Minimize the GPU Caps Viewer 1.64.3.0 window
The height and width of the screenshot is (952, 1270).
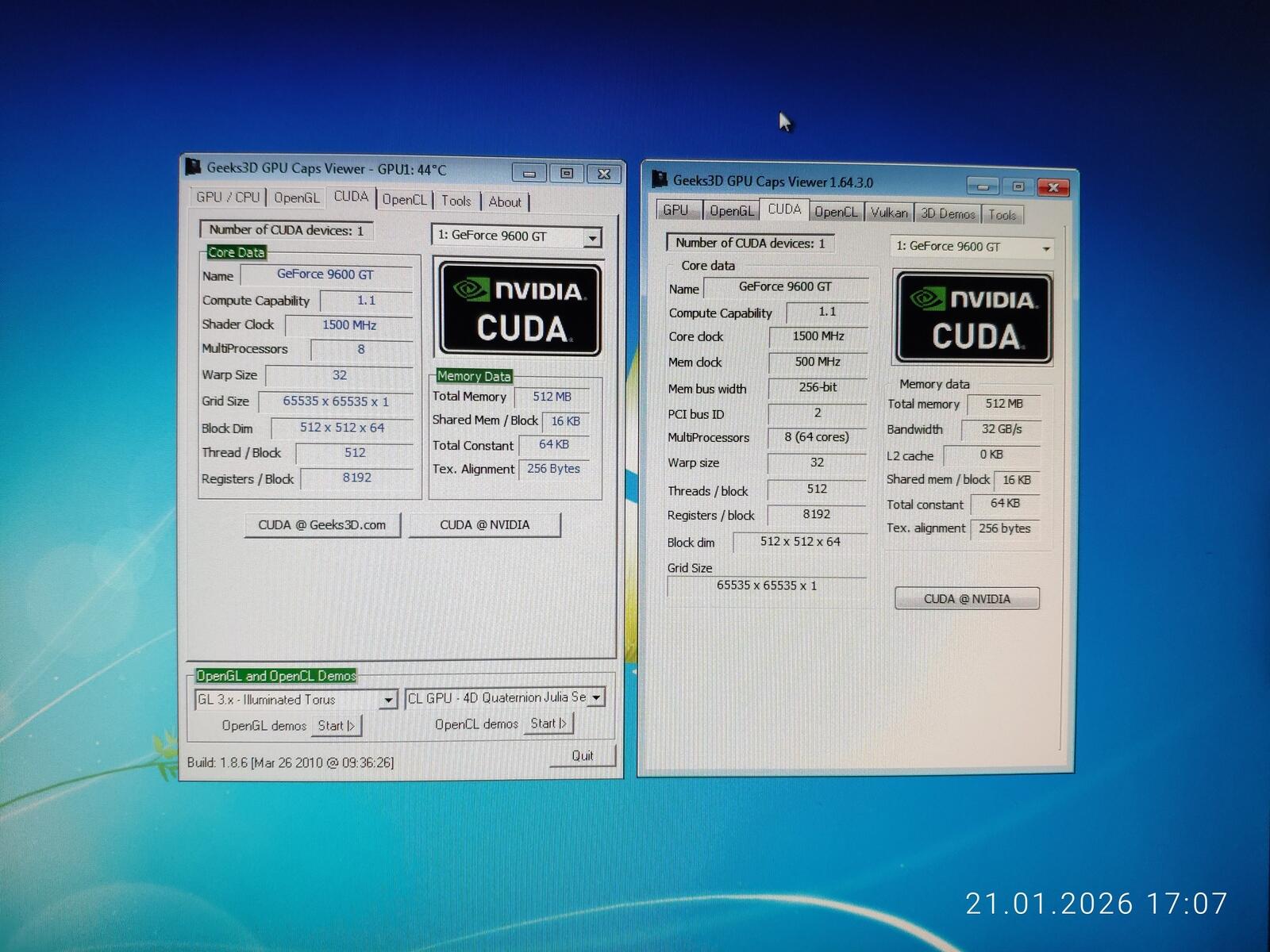(983, 186)
